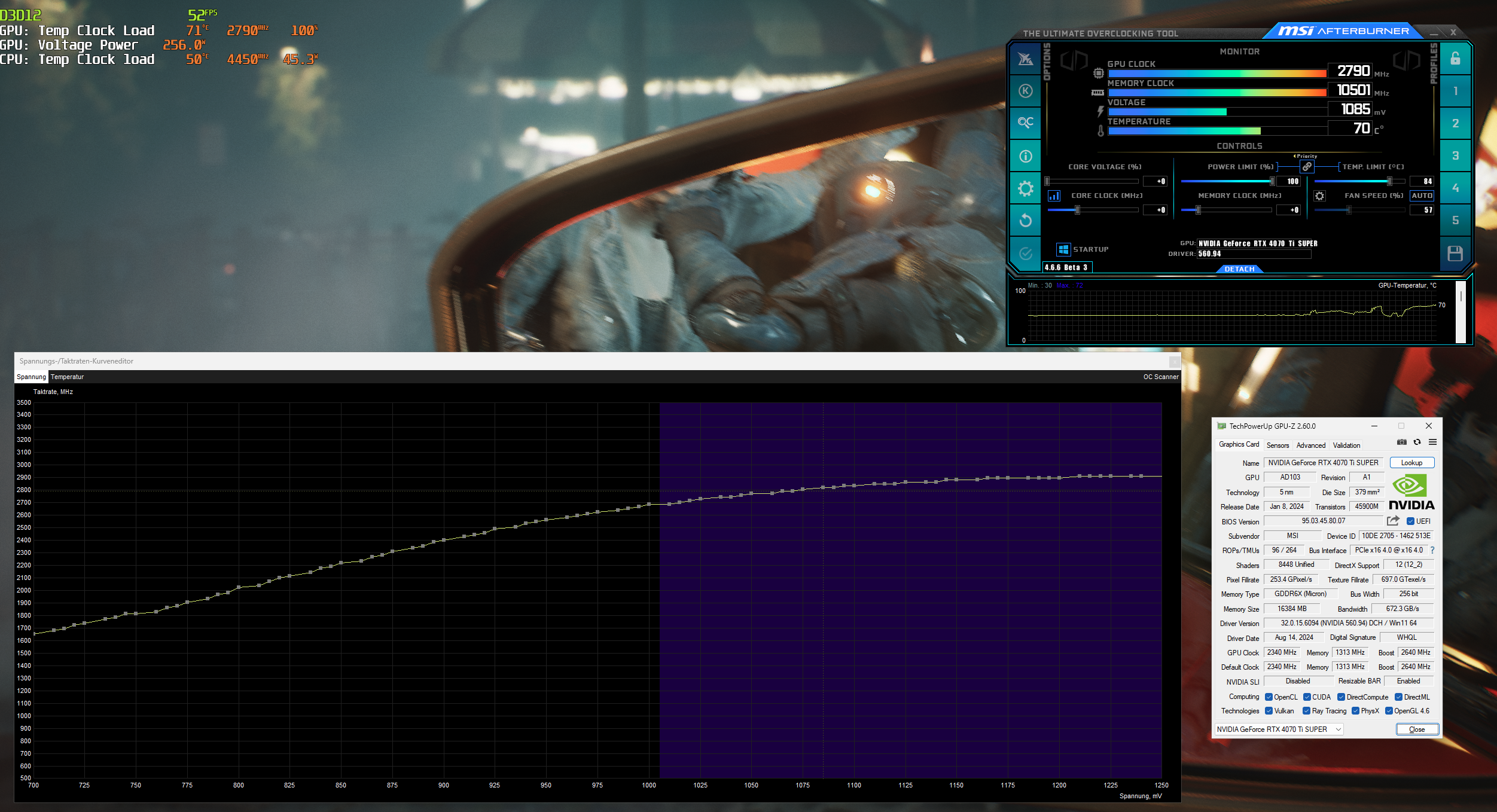
Task: Click the GPU-Z refresh icon
Action: 1417,442
